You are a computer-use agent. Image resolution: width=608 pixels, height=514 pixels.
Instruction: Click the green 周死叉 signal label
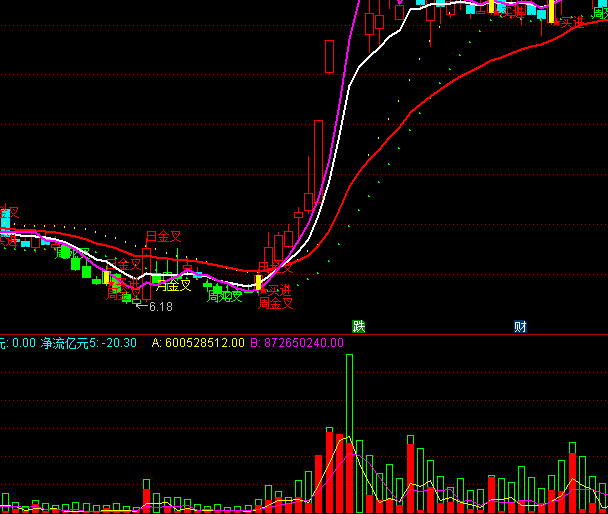[224, 296]
